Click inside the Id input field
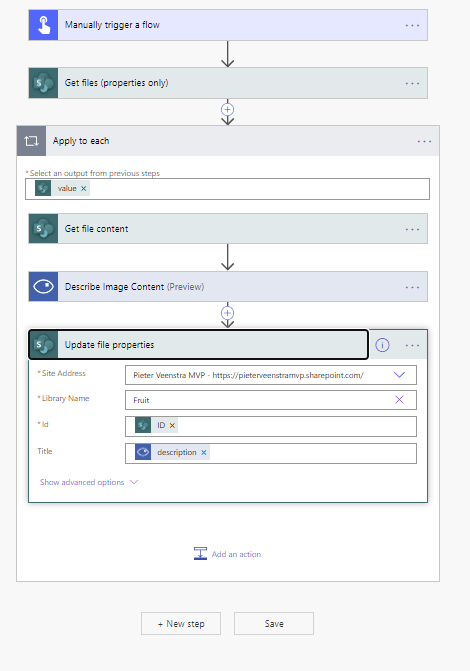Screen dimensions: 470x671 pos(271,426)
